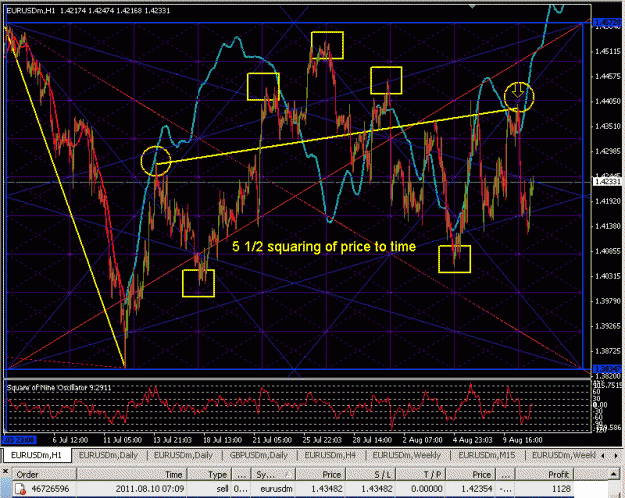625x498 pixels.
Task: Open the EURUSDm,M15 chart tab
Action: coord(487,455)
